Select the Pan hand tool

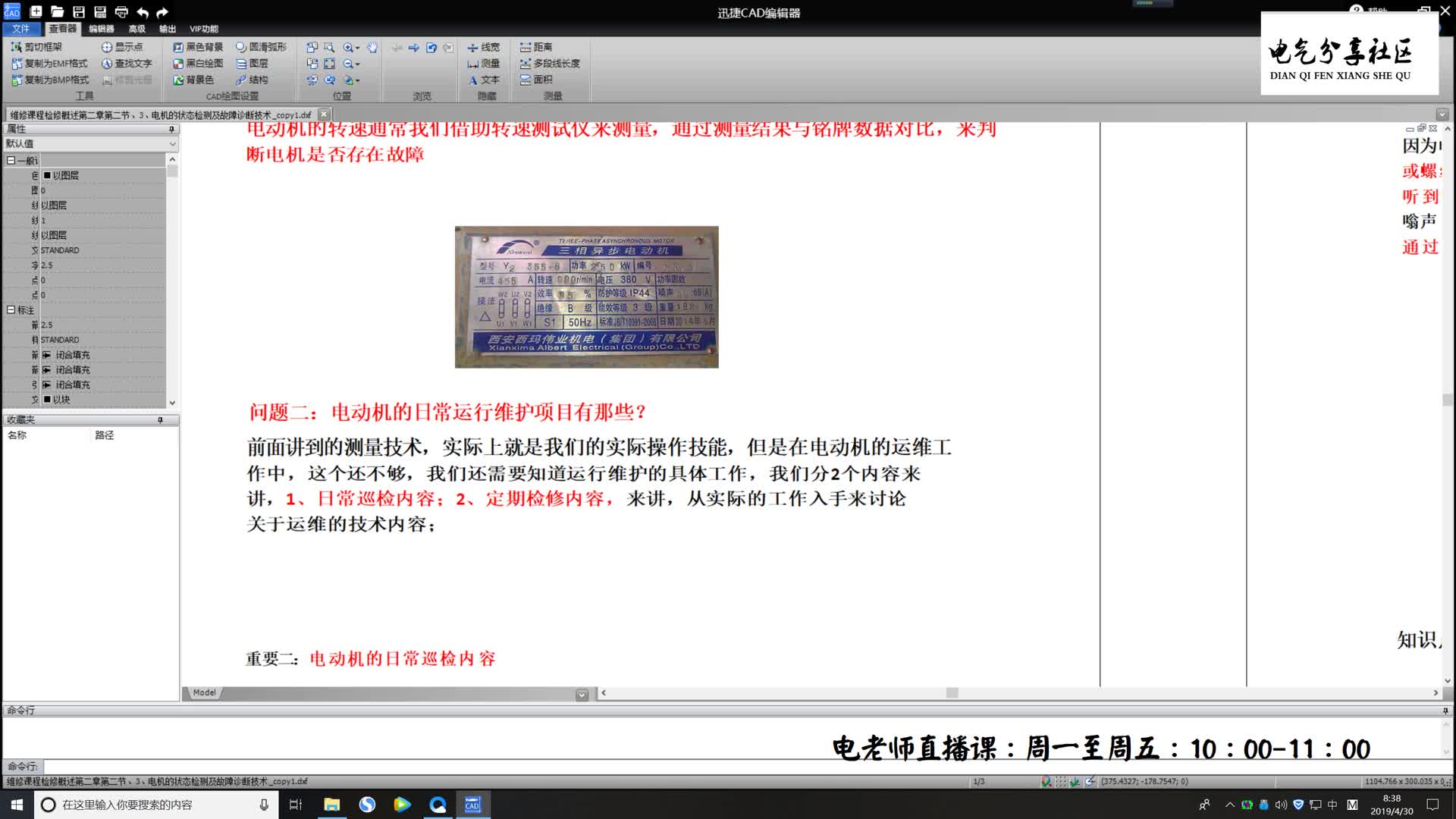pos(372,47)
